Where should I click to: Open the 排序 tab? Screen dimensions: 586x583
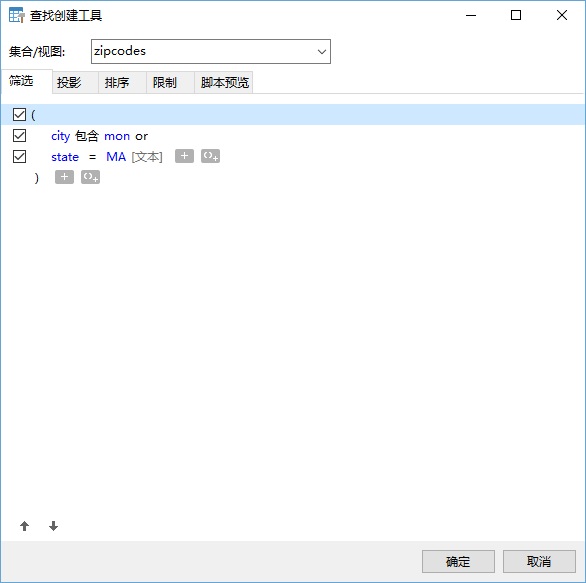click(x=117, y=82)
